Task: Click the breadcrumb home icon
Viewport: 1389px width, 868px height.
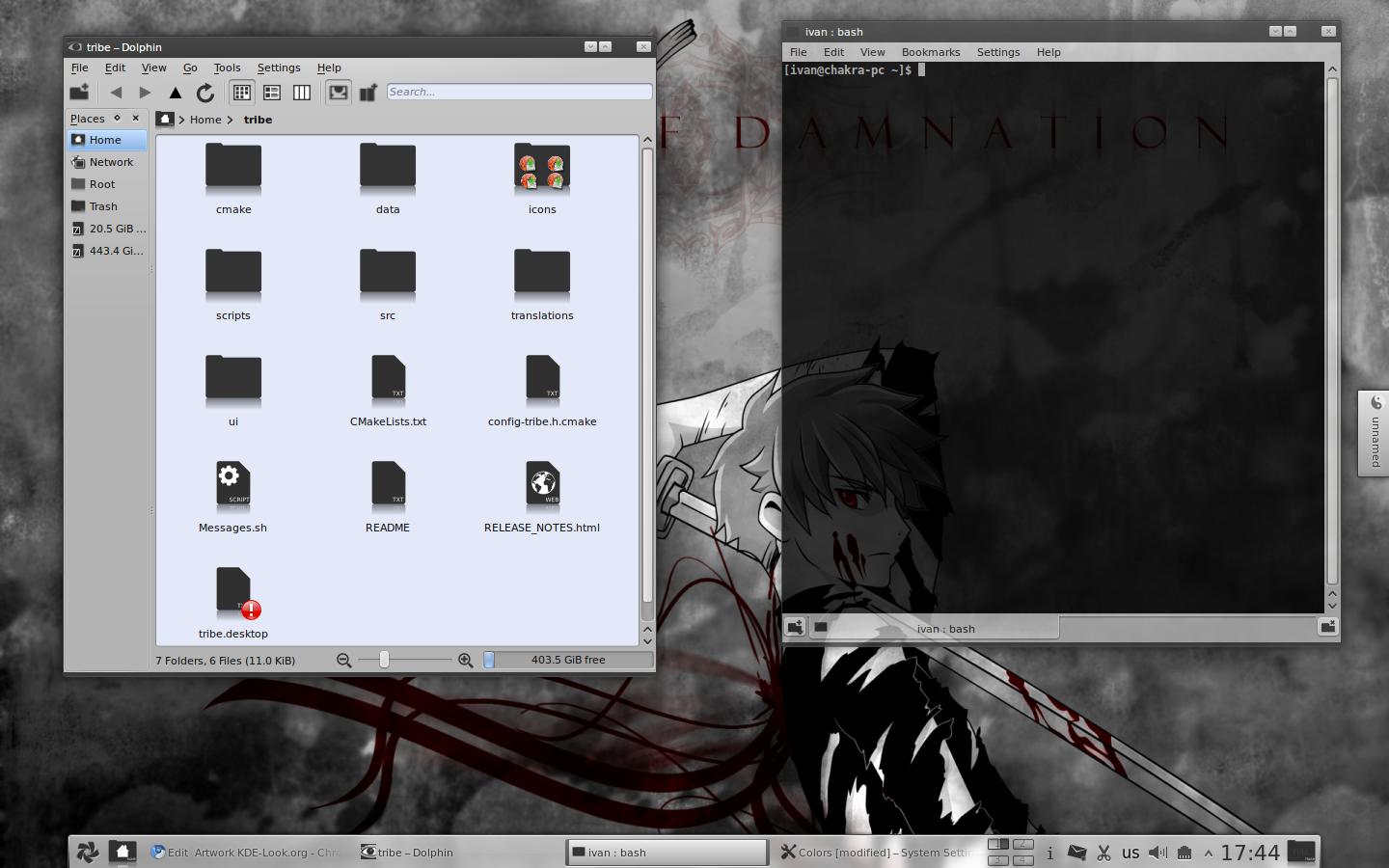Action: (x=165, y=119)
